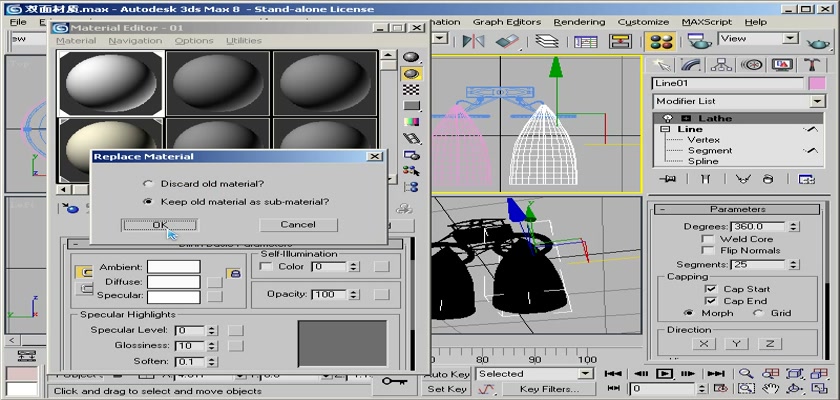Click the Sample Type sphere icon
The image size is (840, 400).
pos(411,57)
